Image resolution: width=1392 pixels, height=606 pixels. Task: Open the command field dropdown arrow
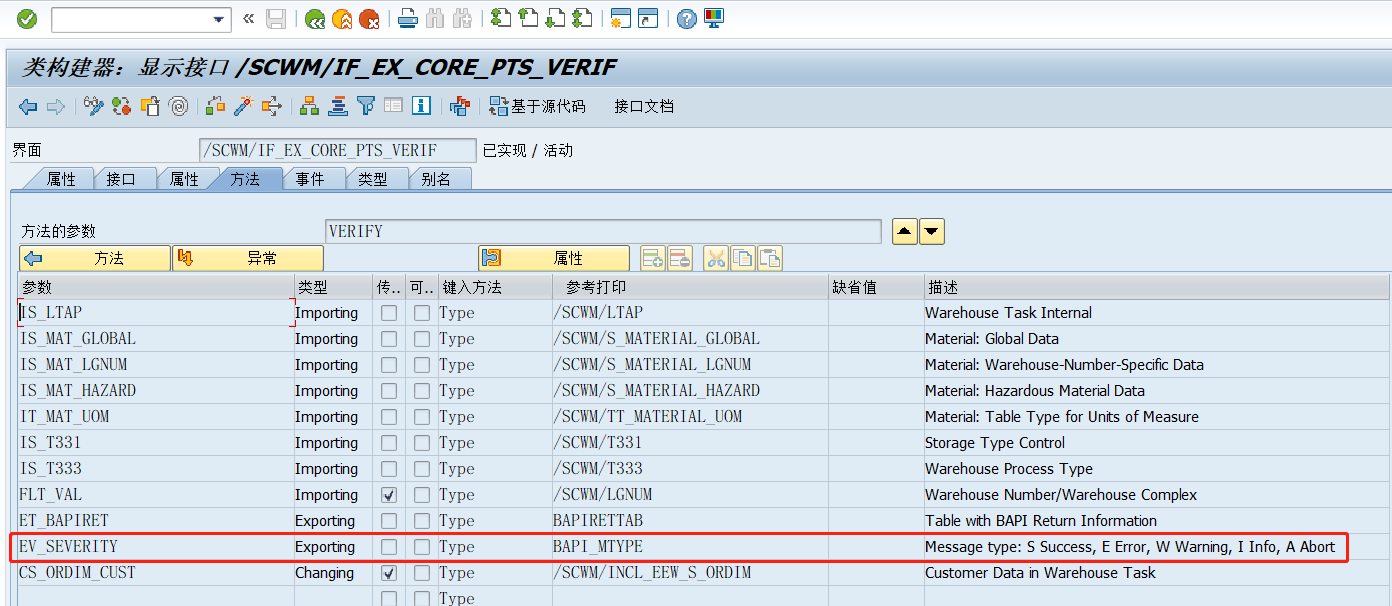click(219, 18)
